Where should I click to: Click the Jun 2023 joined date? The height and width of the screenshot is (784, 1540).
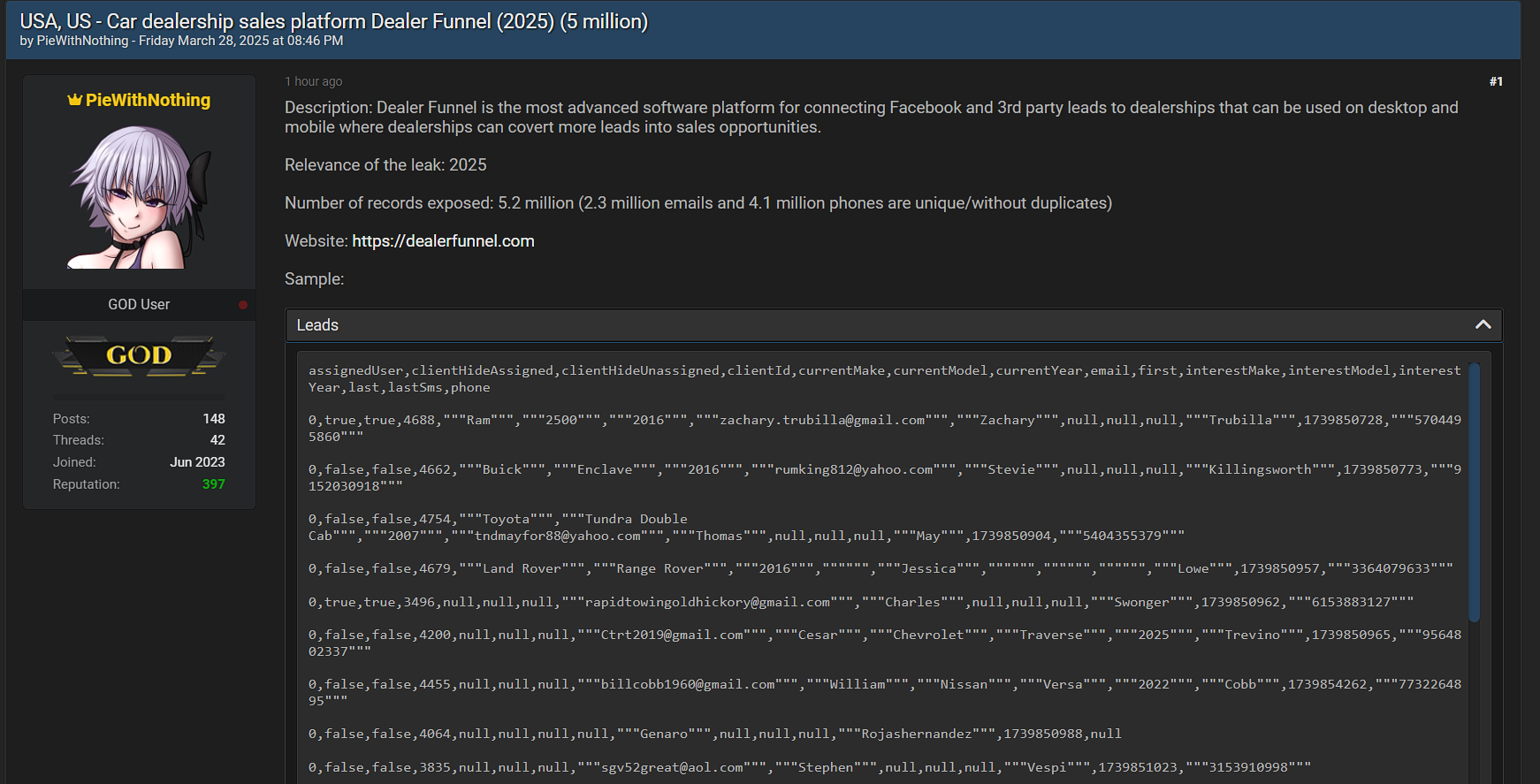click(197, 462)
